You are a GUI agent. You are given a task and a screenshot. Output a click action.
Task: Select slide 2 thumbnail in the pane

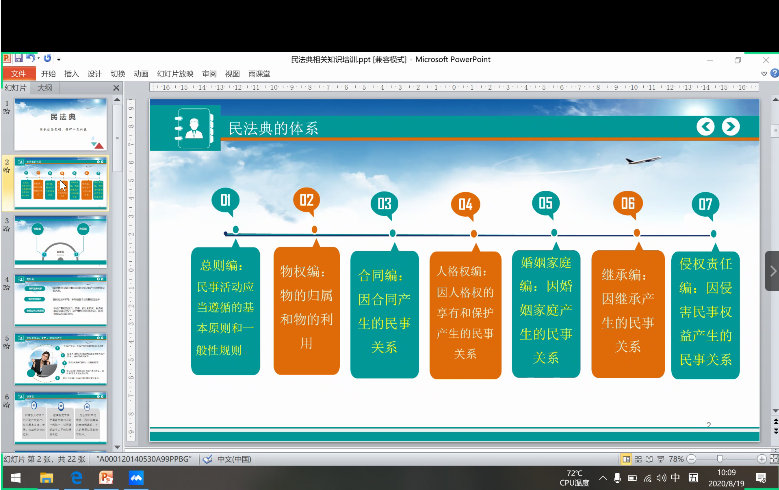61,183
